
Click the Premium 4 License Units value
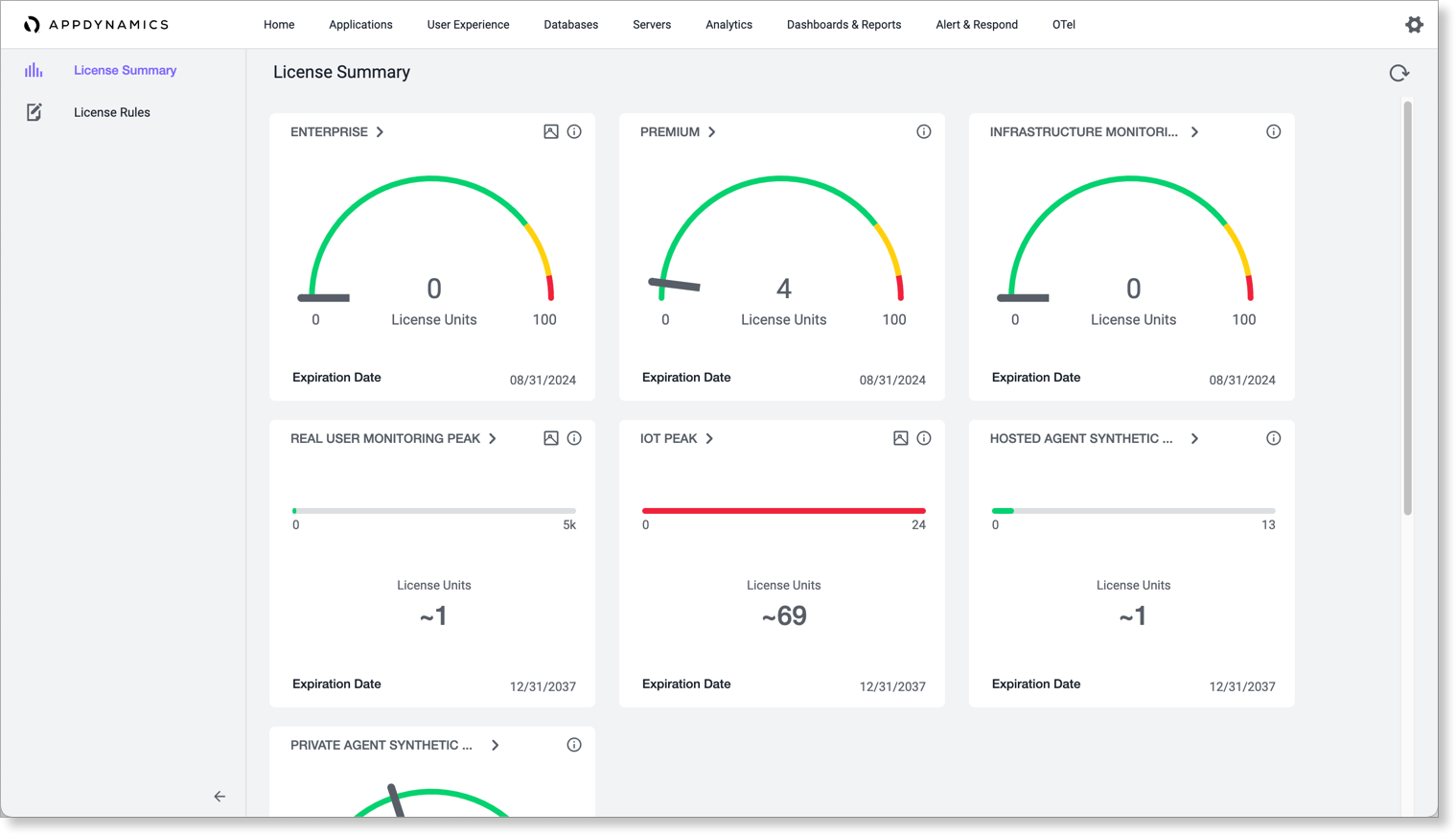(x=784, y=289)
